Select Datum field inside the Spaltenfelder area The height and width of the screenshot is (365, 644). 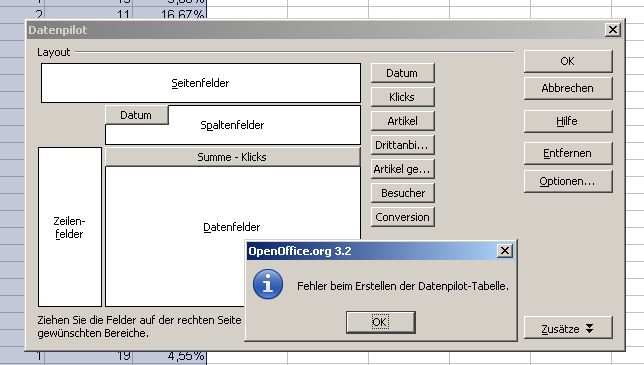(136, 115)
